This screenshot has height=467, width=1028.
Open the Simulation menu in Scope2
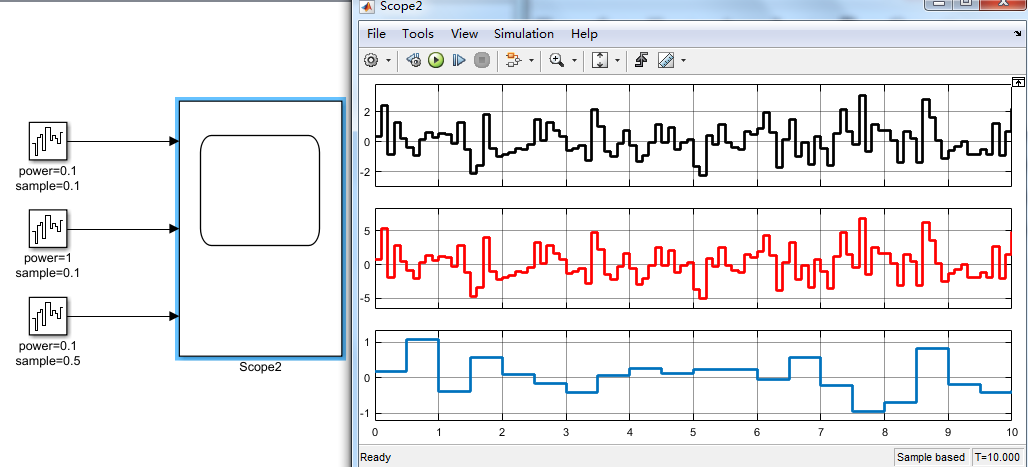click(x=524, y=33)
